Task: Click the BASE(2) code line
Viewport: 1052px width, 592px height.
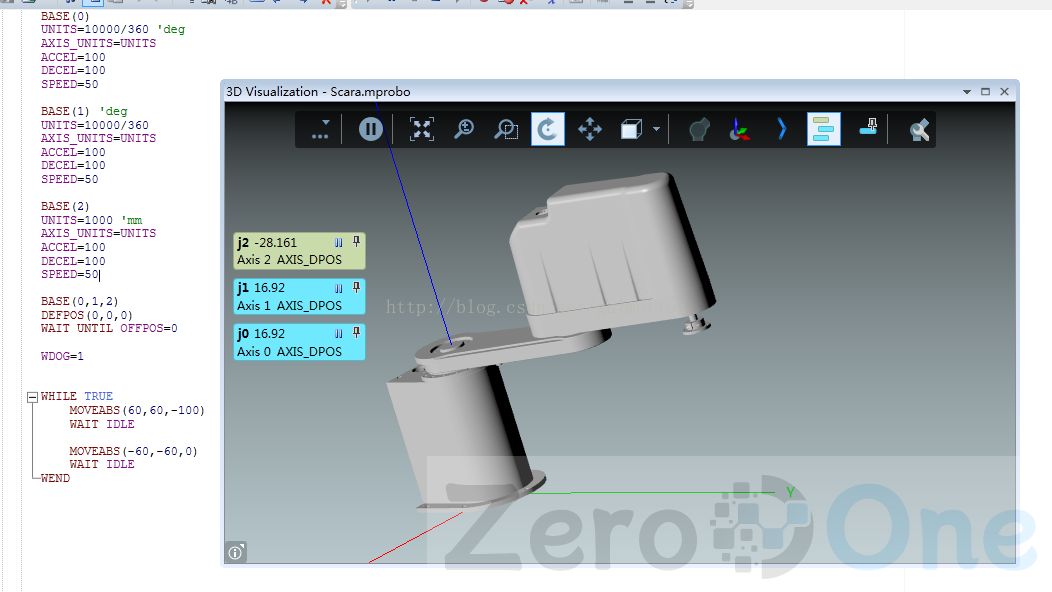Action: 65,206
